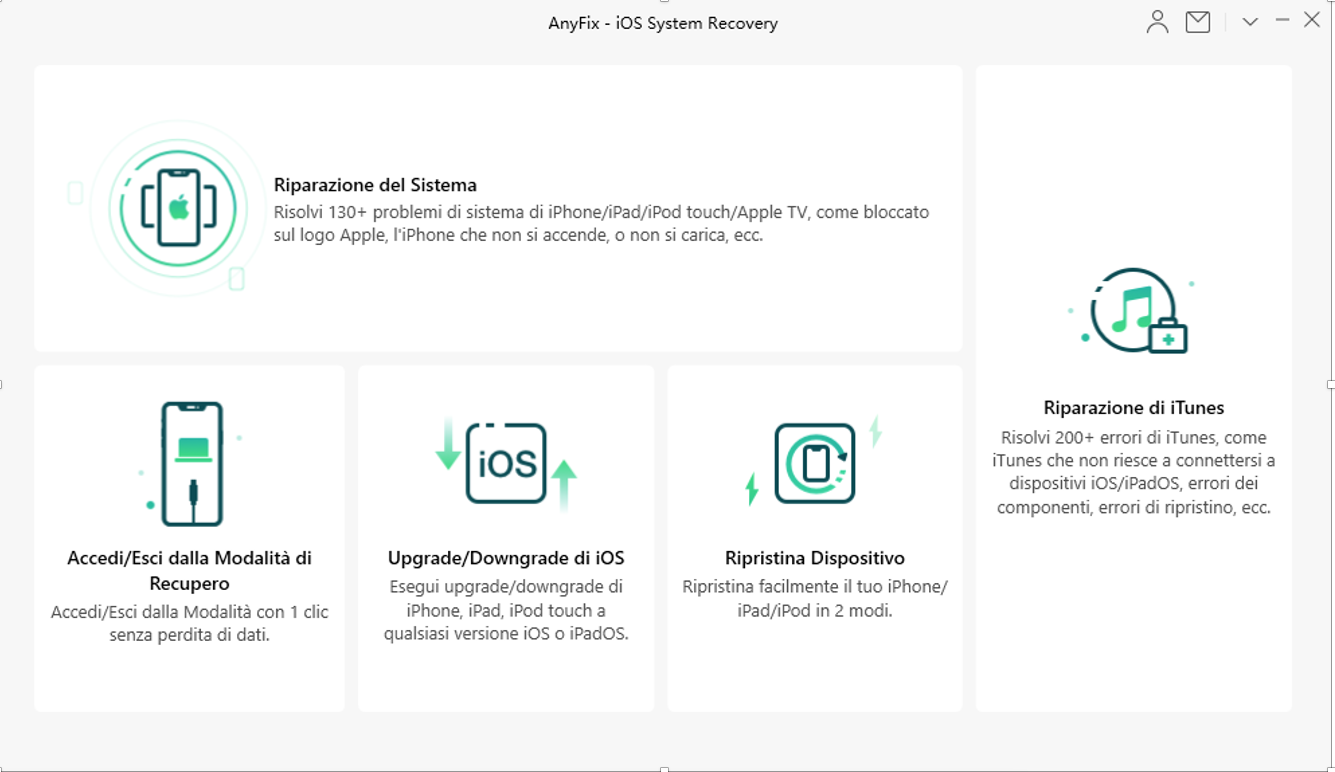Minimize the AnyFix window
The height and width of the screenshot is (772, 1335).
pos(1282,21)
